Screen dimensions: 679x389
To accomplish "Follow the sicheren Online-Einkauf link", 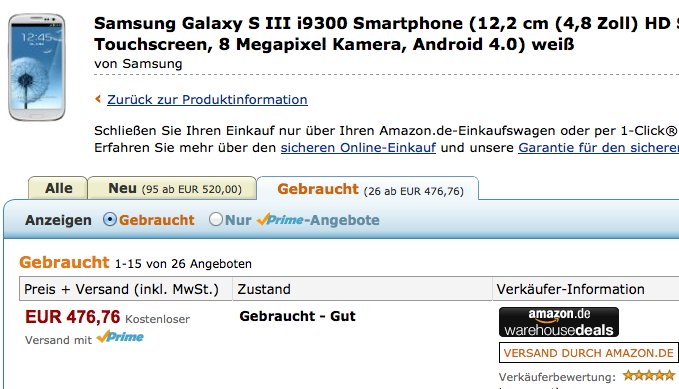I will (358, 148).
